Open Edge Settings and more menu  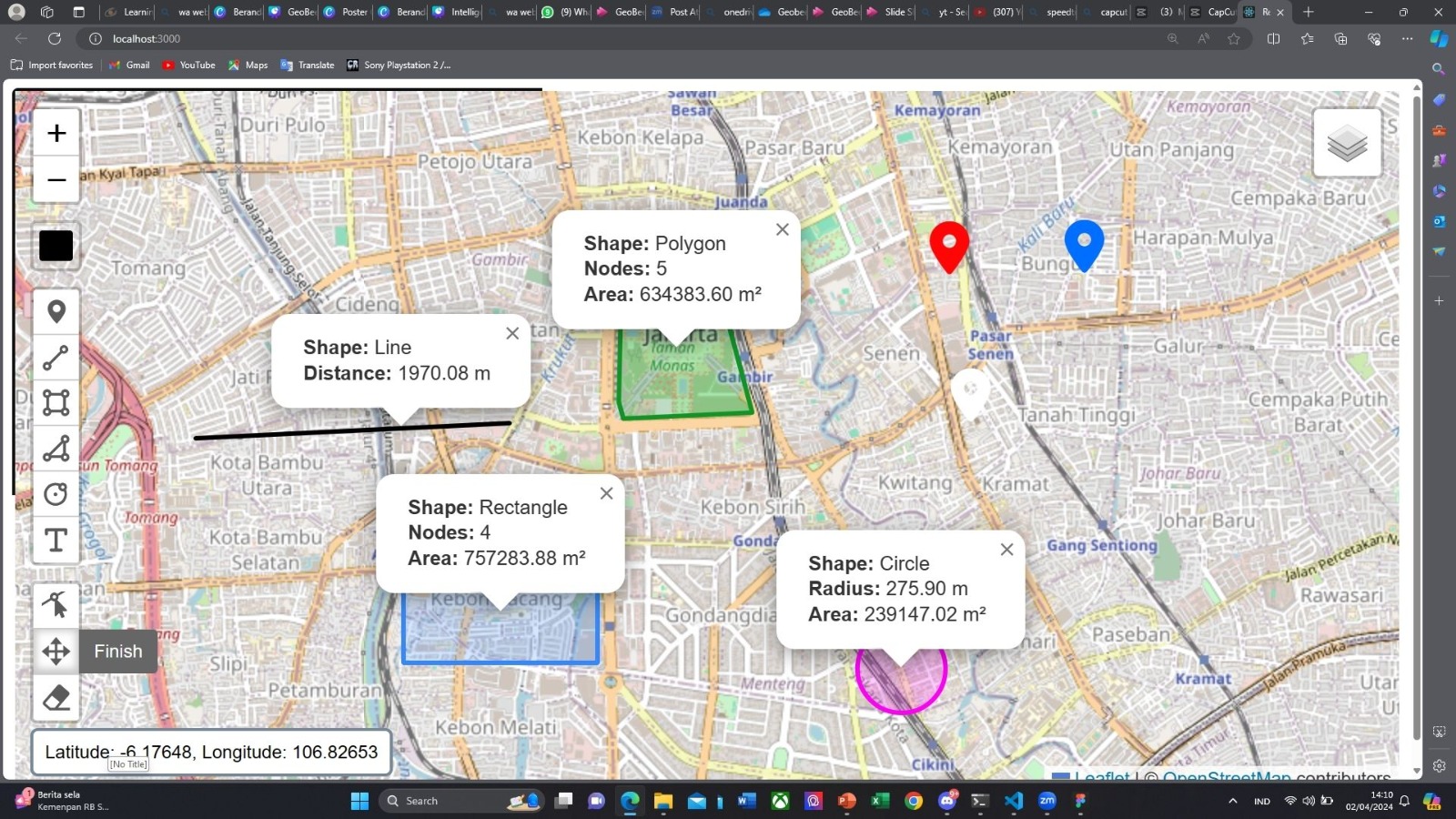(1406, 39)
